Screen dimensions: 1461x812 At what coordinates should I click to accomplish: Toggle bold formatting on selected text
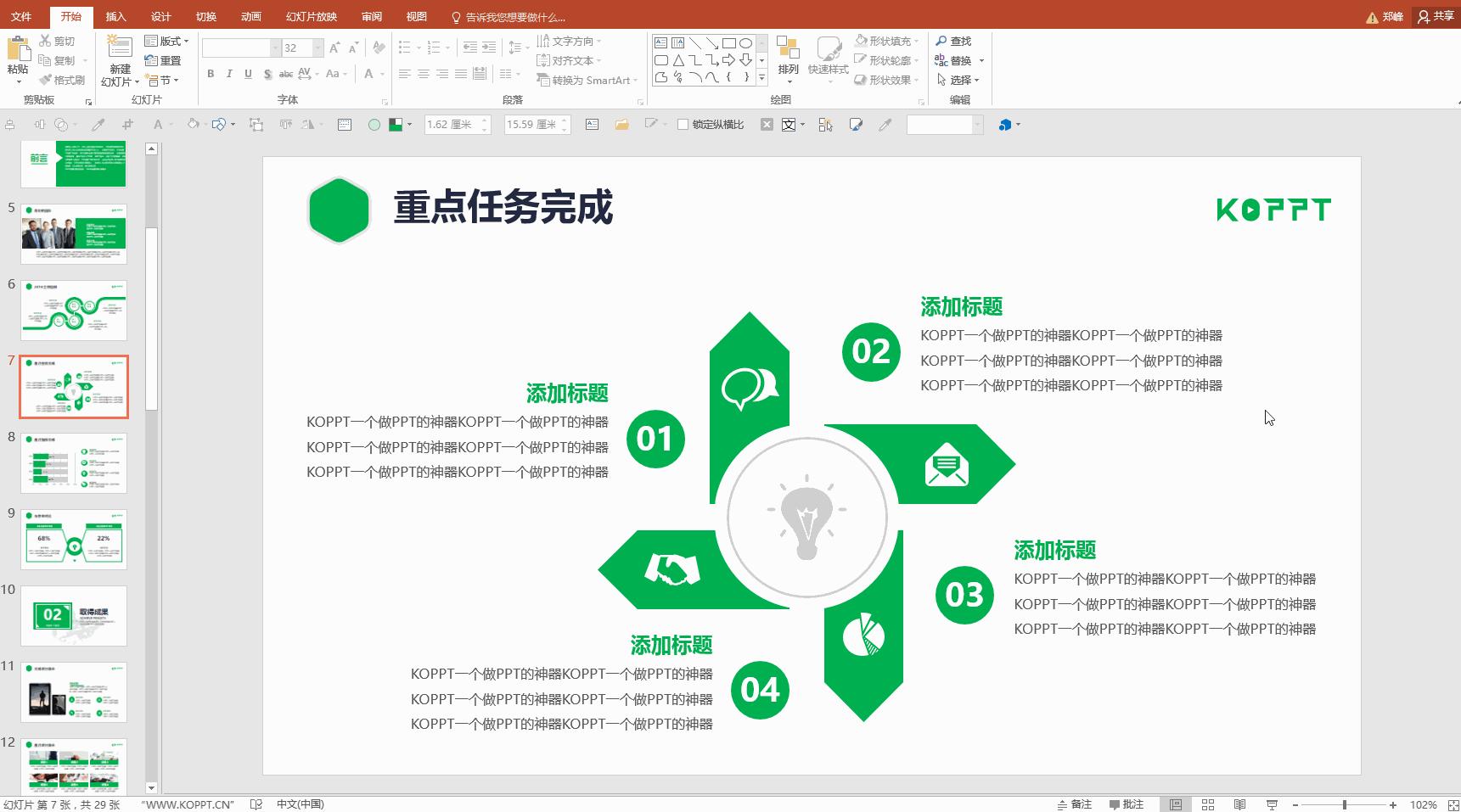[x=211, y=74]
